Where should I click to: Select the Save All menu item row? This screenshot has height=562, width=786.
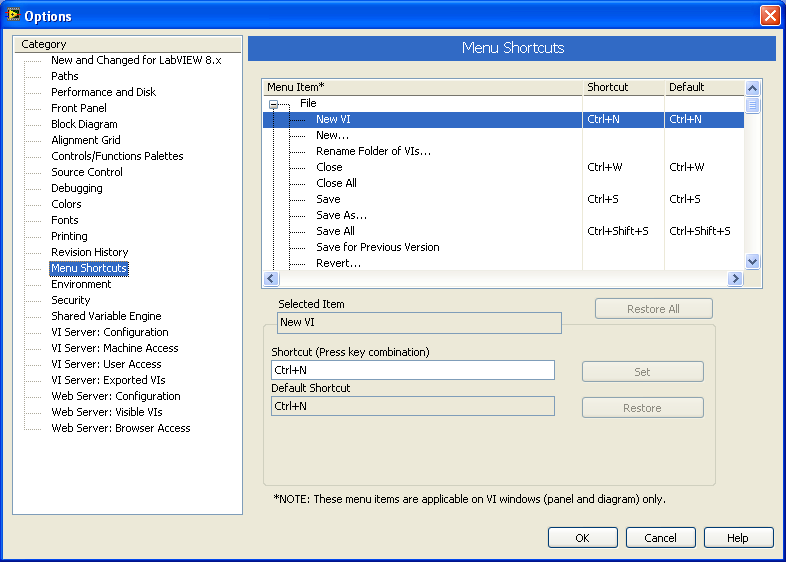pos(335,231)
